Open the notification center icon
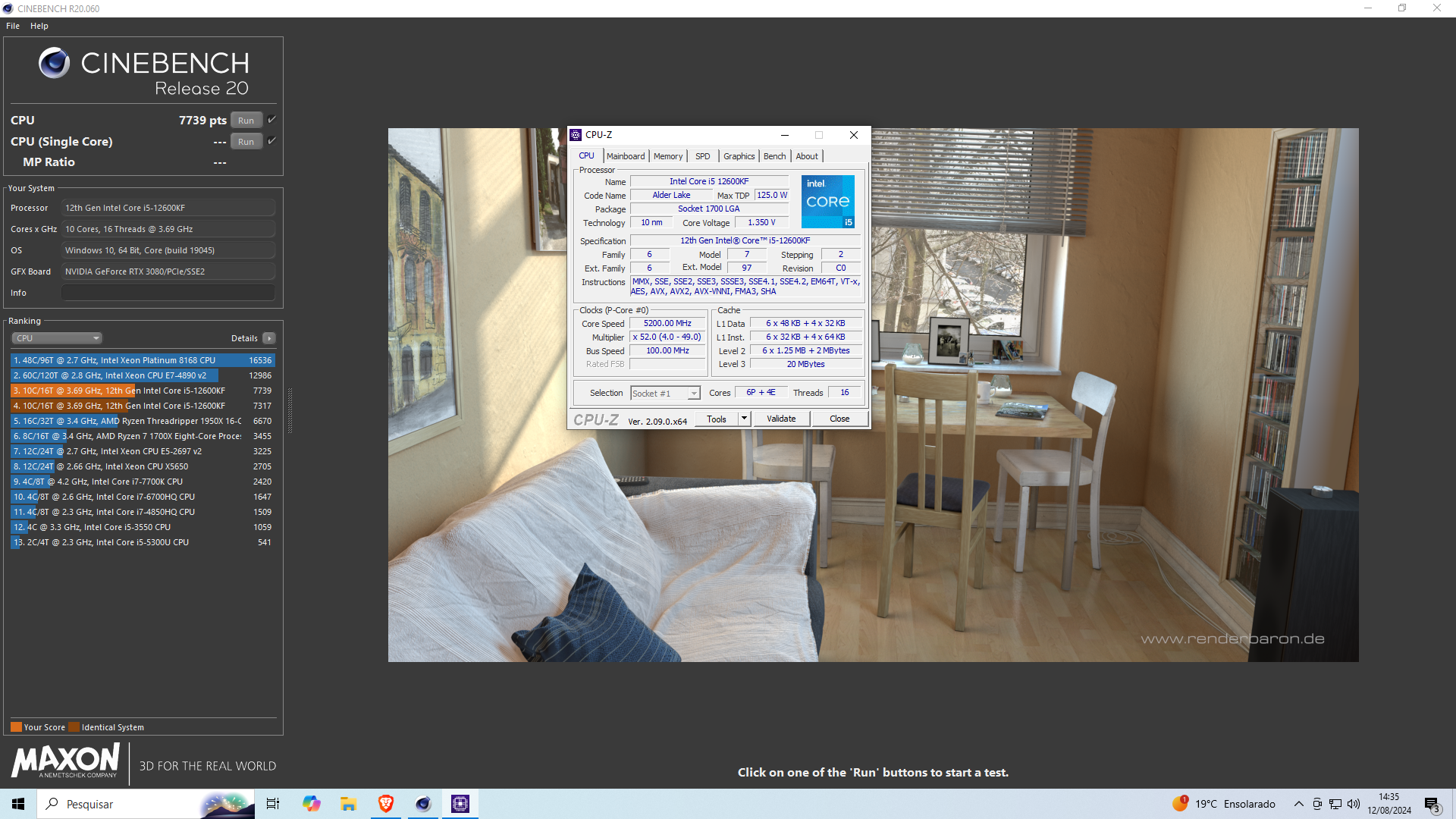1456x819 pixels. tap(1432, 805)
